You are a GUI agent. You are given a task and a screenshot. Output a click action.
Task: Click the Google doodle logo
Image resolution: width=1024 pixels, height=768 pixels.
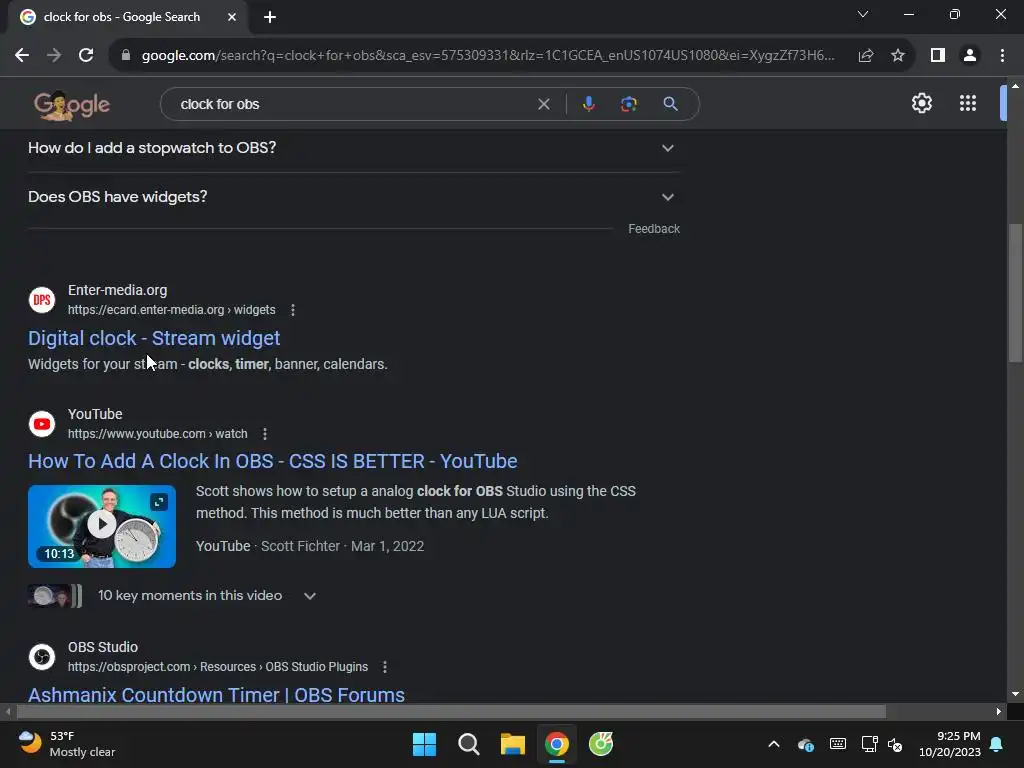[x=72, y=105]
